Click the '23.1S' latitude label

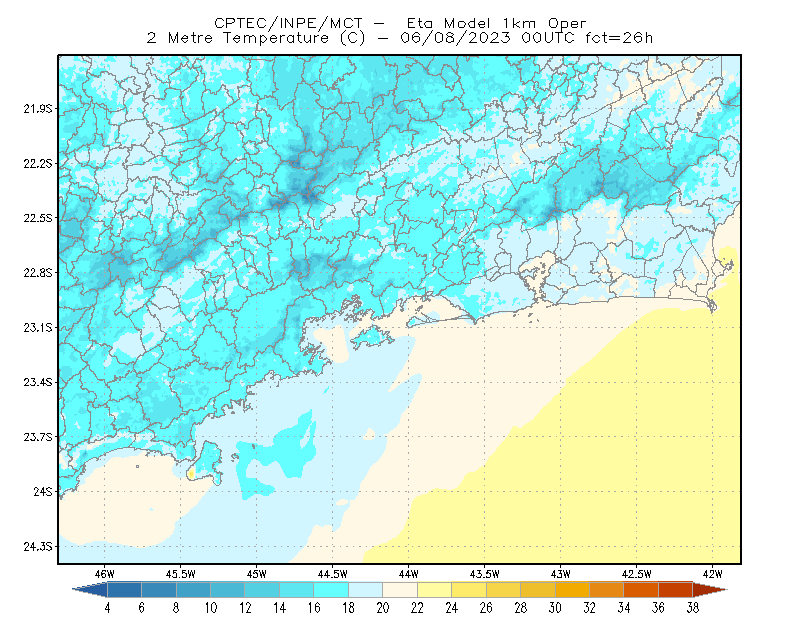38,327
